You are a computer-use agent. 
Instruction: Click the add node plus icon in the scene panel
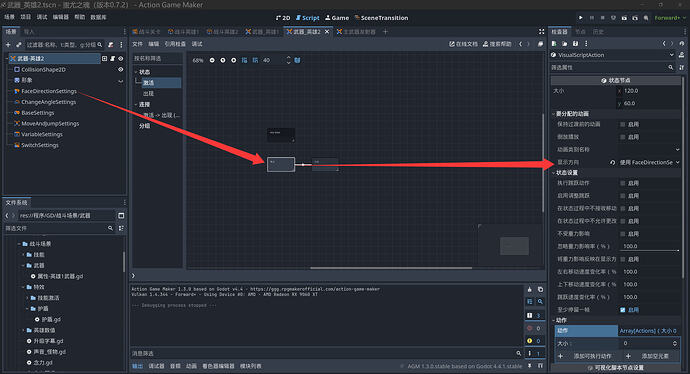8,44
